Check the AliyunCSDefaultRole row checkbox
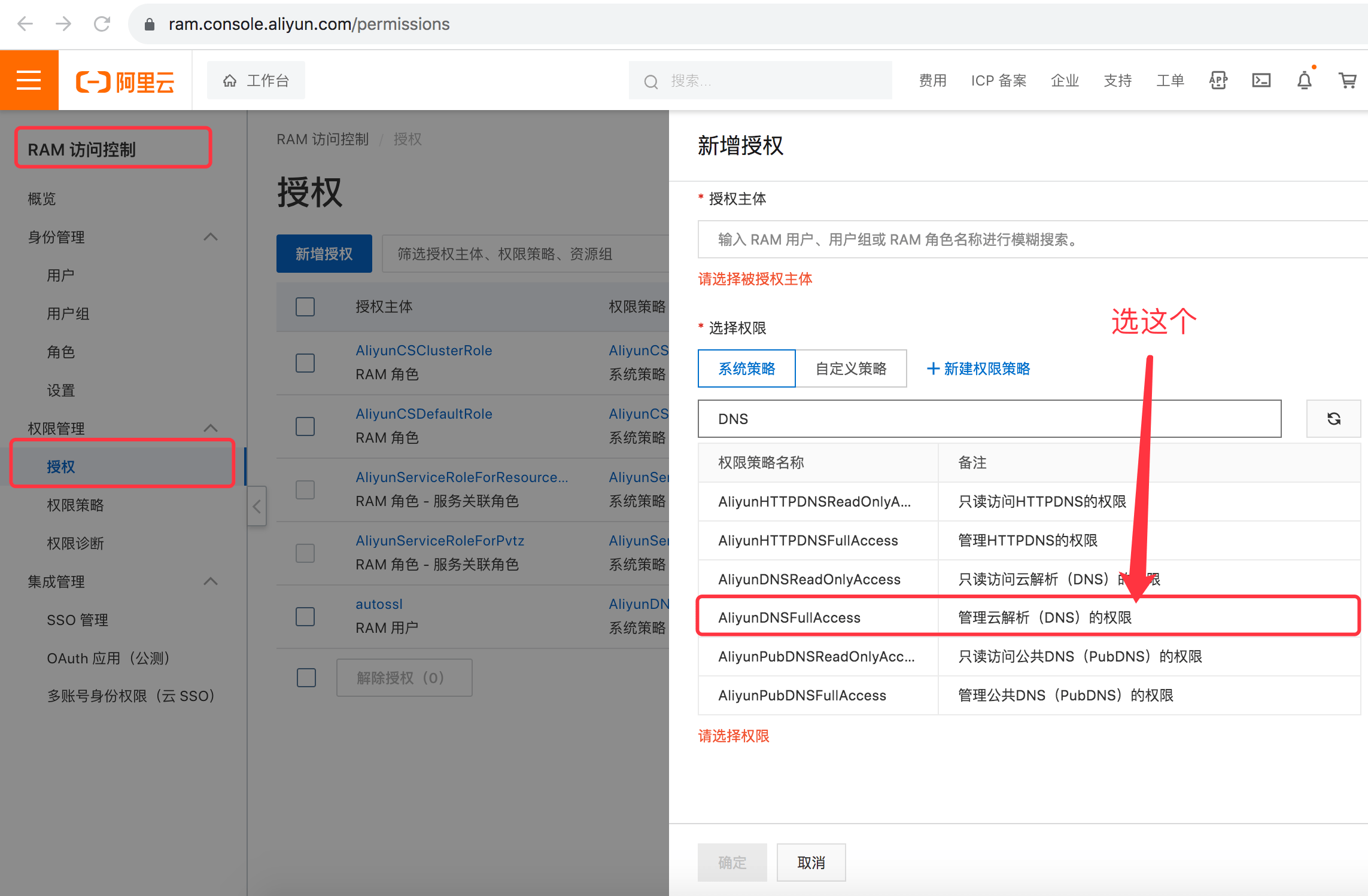This screenshot has width=1368, height=896. click(x=305, y=426)
